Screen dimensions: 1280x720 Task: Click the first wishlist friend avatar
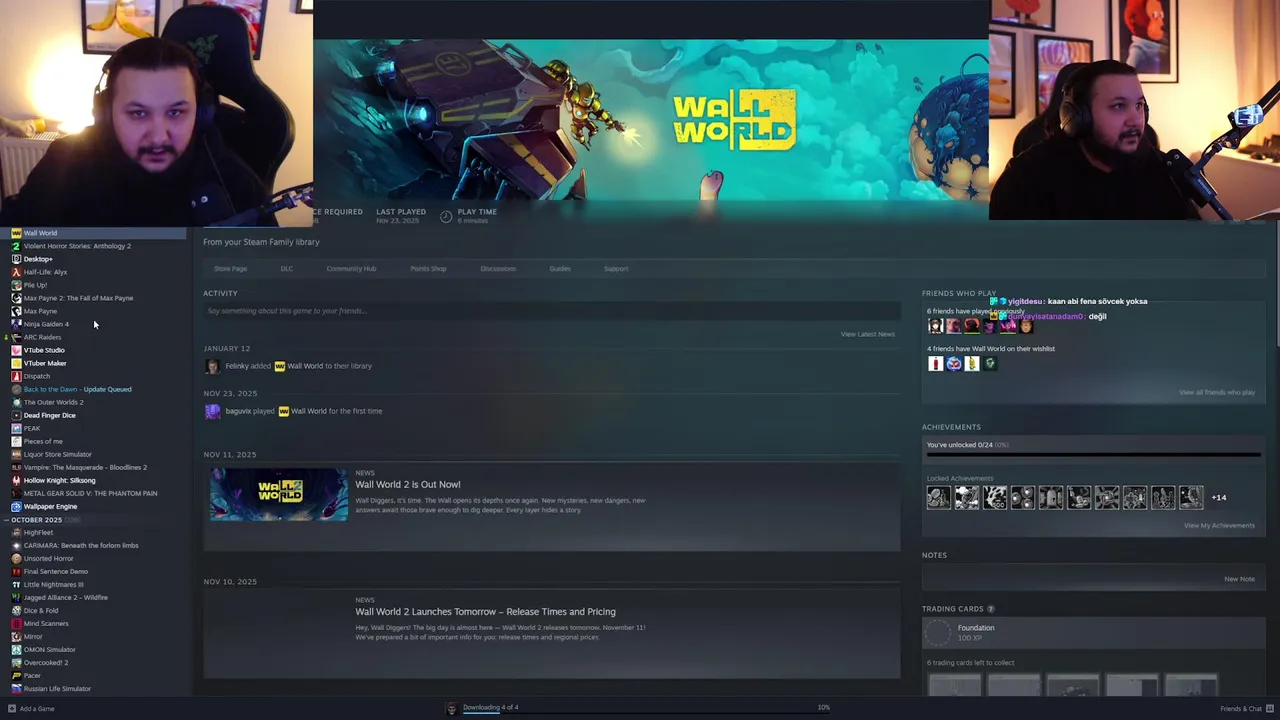tap(936, 363)
